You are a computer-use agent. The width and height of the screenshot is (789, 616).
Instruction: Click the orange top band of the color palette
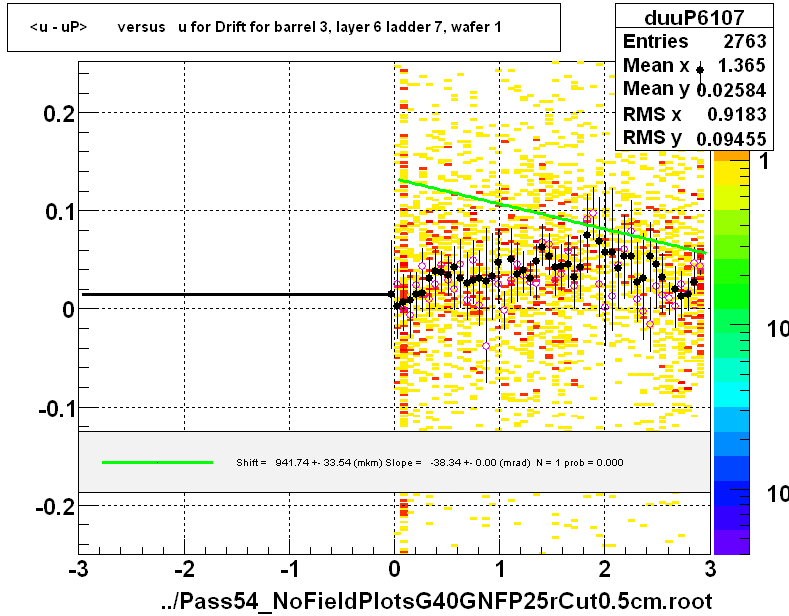[732, 156]
